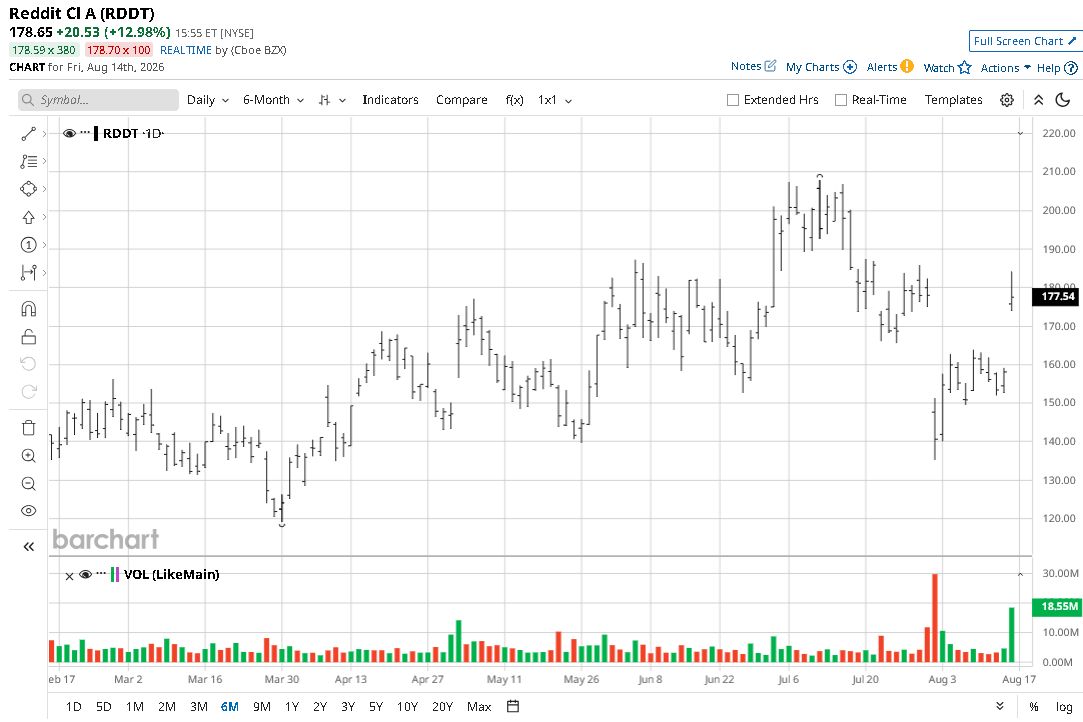Select the 1D time range
1083x722 pixels.
click(x=73, y=707)
